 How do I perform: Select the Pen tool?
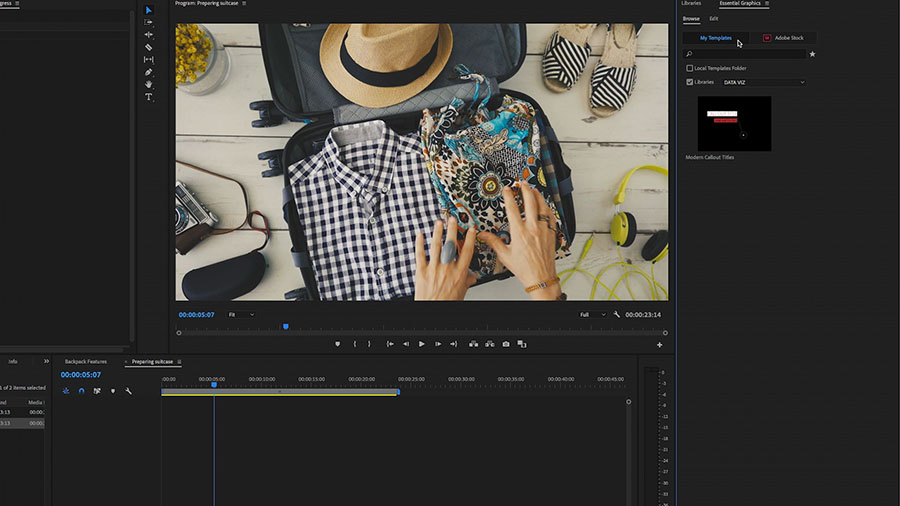tap(149, 72)
